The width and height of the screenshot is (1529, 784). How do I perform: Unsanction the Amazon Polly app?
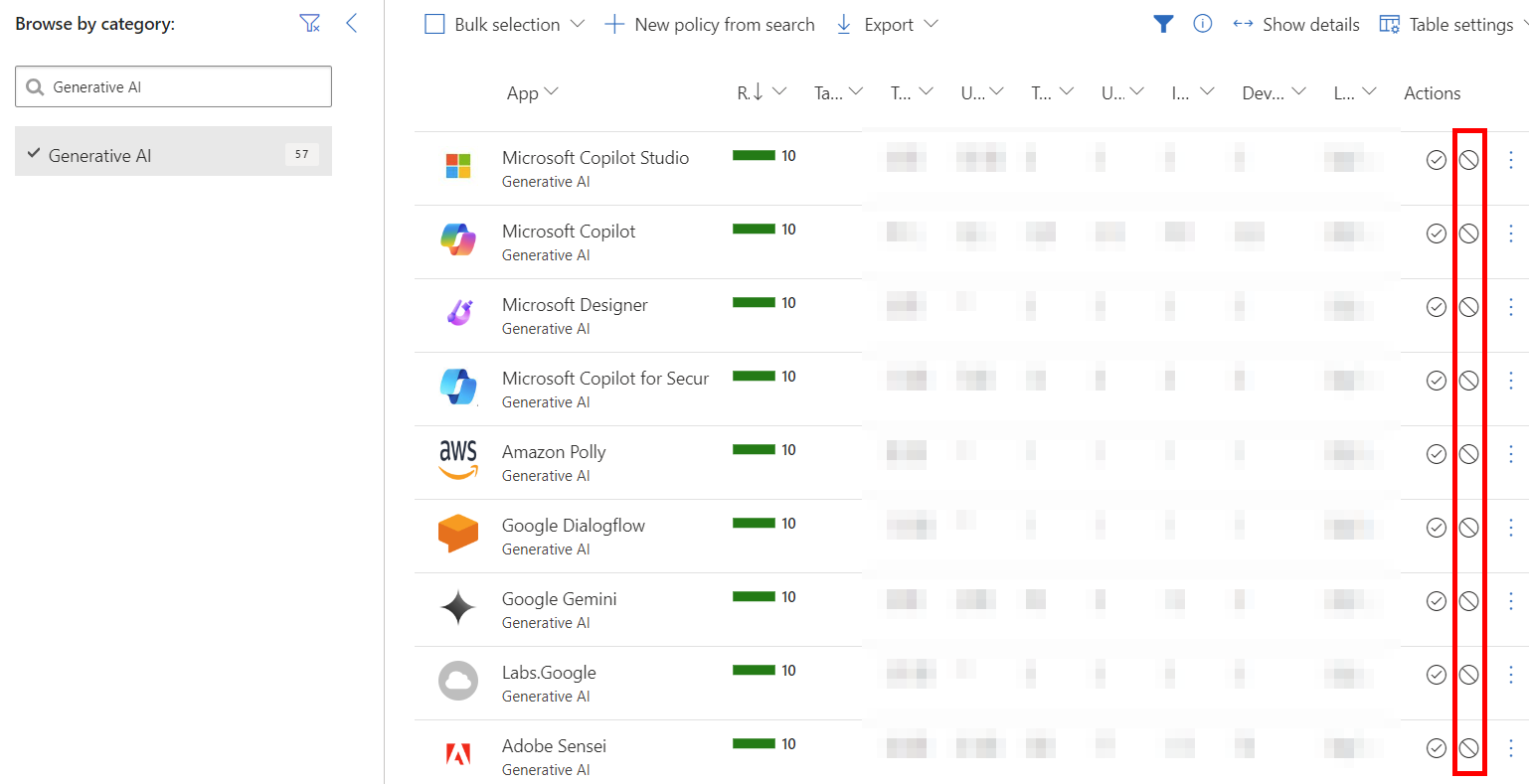(1468, 454)
